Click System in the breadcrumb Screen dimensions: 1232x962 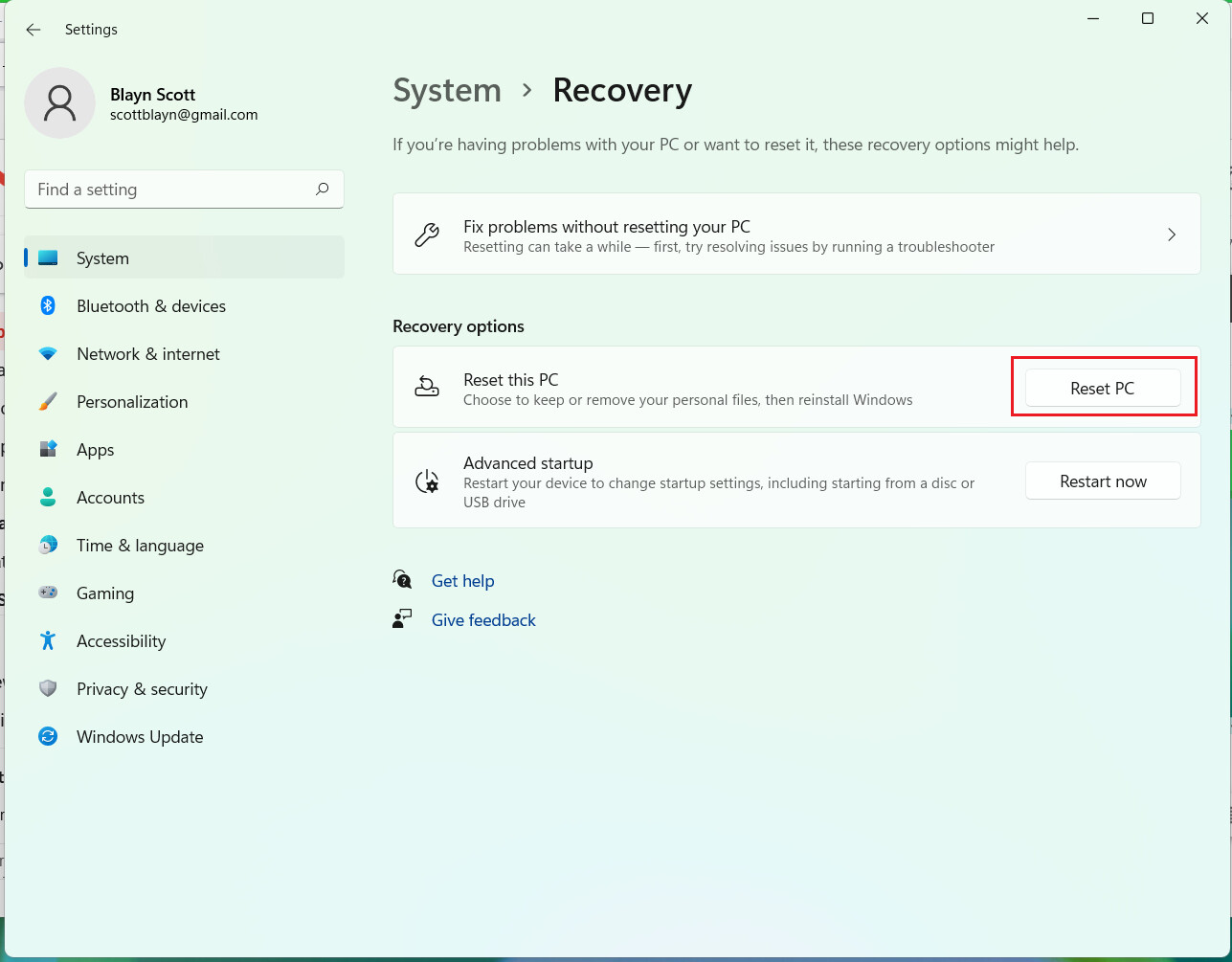click(447, 90)
